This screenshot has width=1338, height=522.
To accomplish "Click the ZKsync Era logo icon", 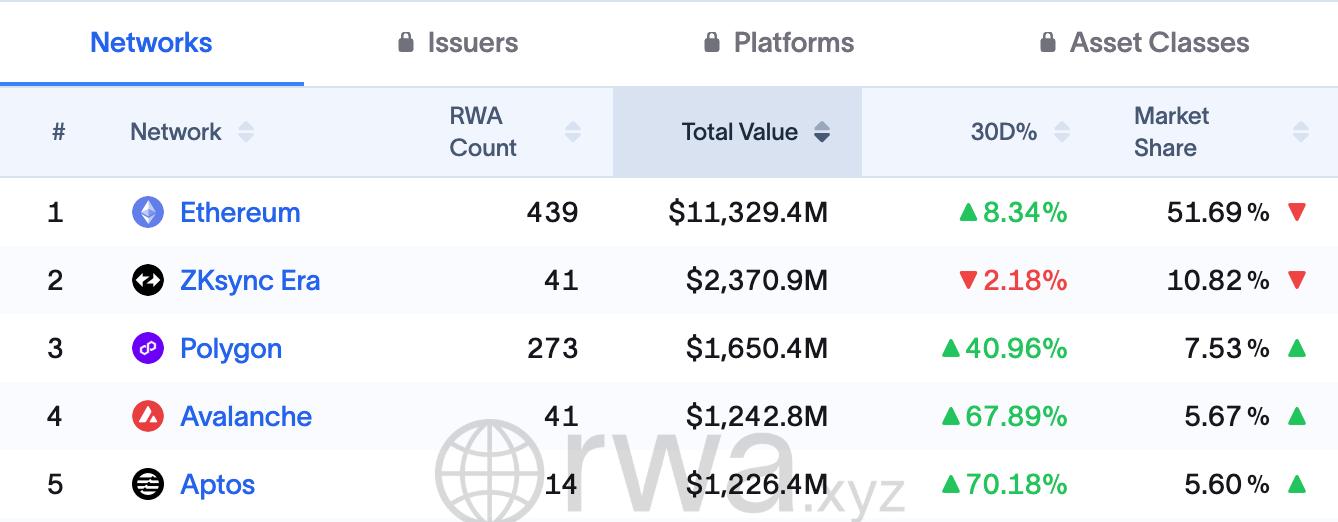I will tap(148, 280).
